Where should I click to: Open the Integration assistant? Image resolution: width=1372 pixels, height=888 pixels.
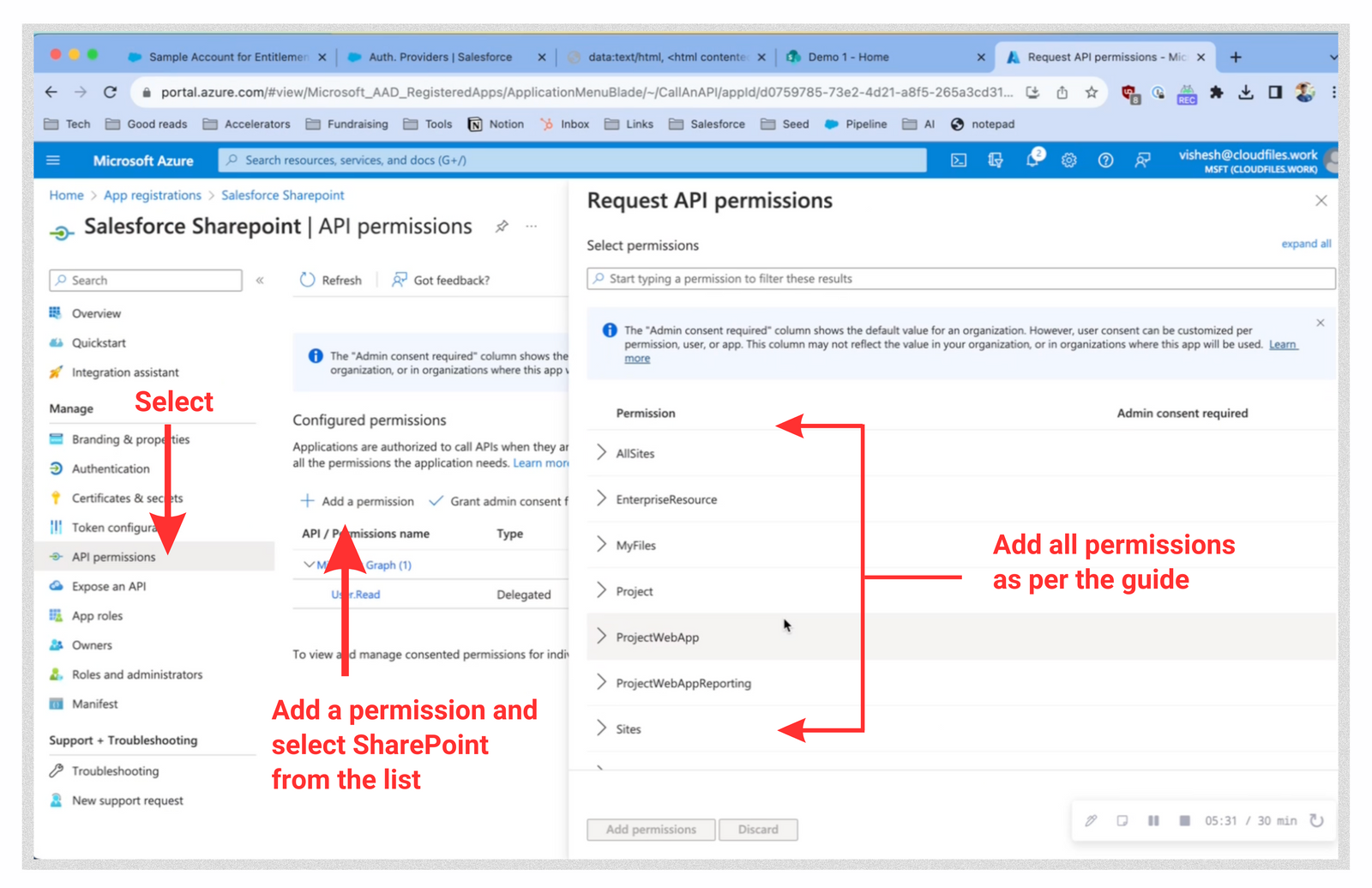pos(125,372)
